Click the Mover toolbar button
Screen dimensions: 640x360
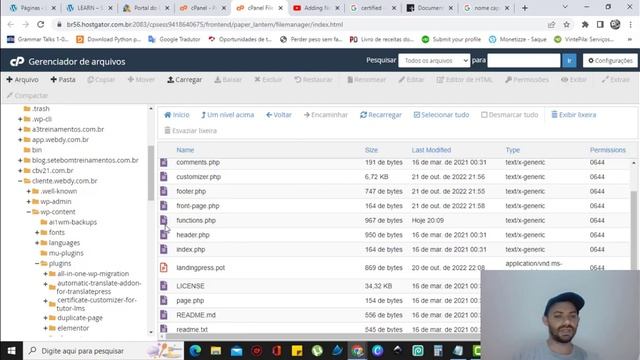pyautogui.click(x=141, y=80)
